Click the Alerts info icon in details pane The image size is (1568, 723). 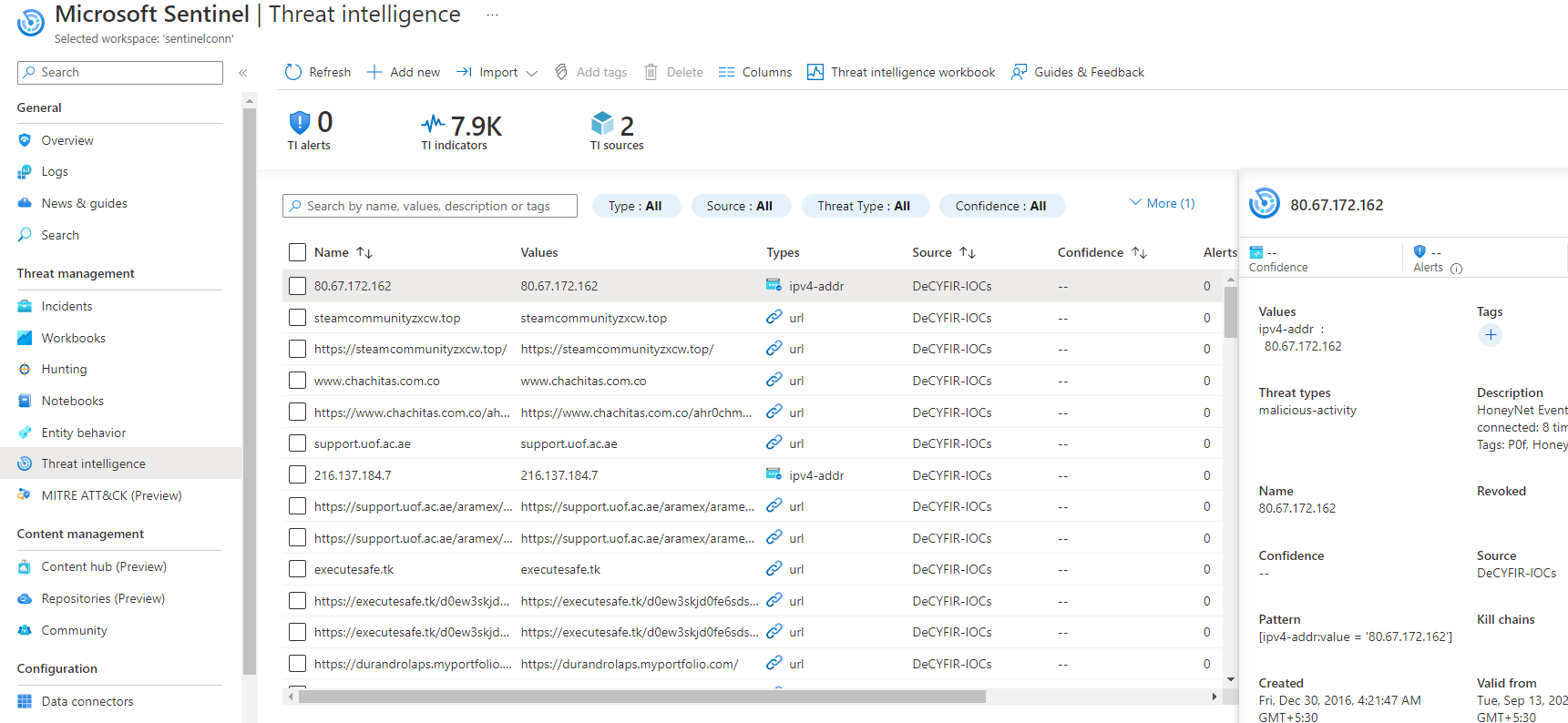(1456, 269)
